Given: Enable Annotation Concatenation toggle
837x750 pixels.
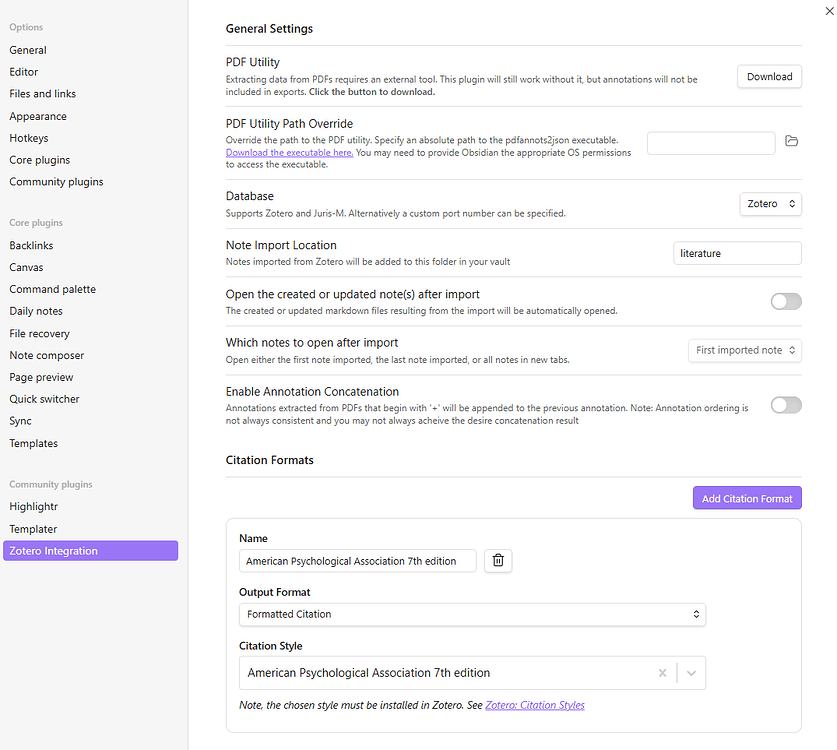Looking at the screenshot, I should tap(785, 405).
